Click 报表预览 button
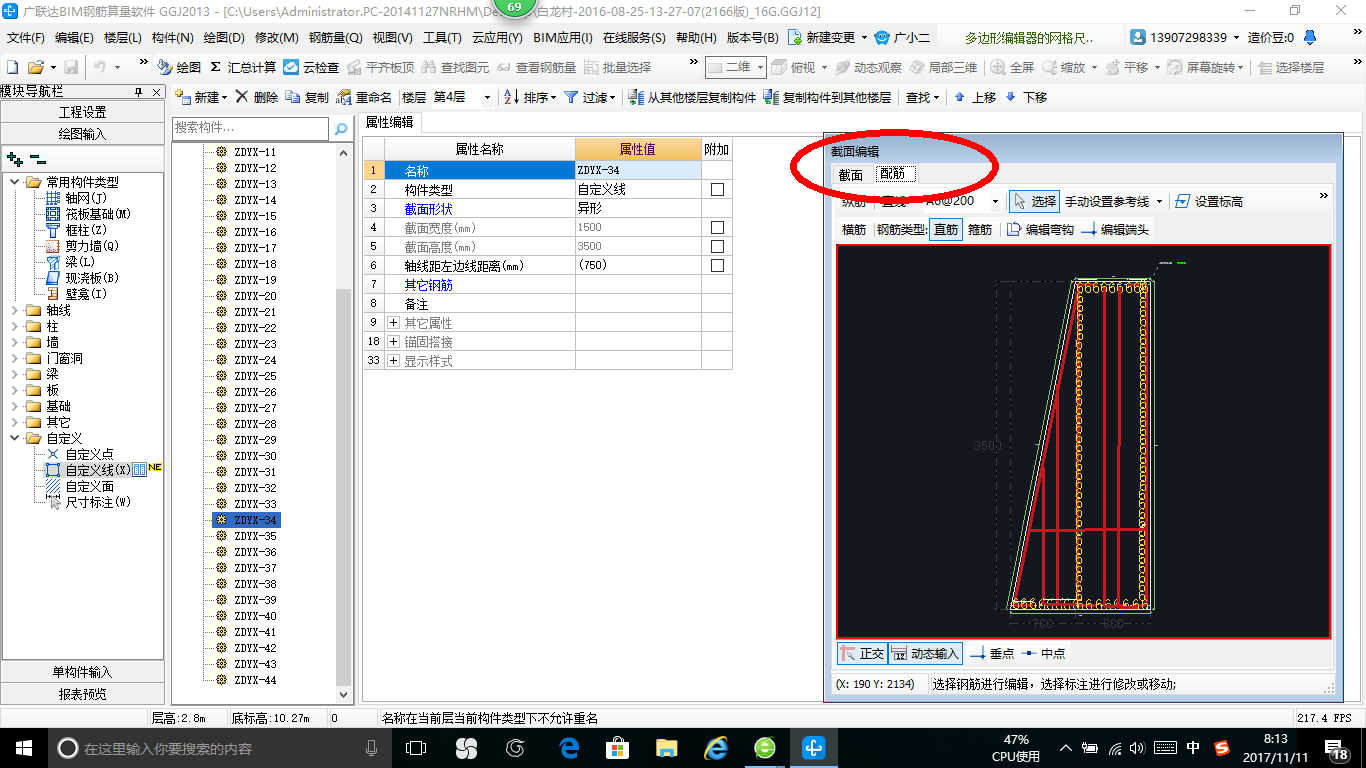Screen dimensions: 1366x768 click(x=82, y=693)
